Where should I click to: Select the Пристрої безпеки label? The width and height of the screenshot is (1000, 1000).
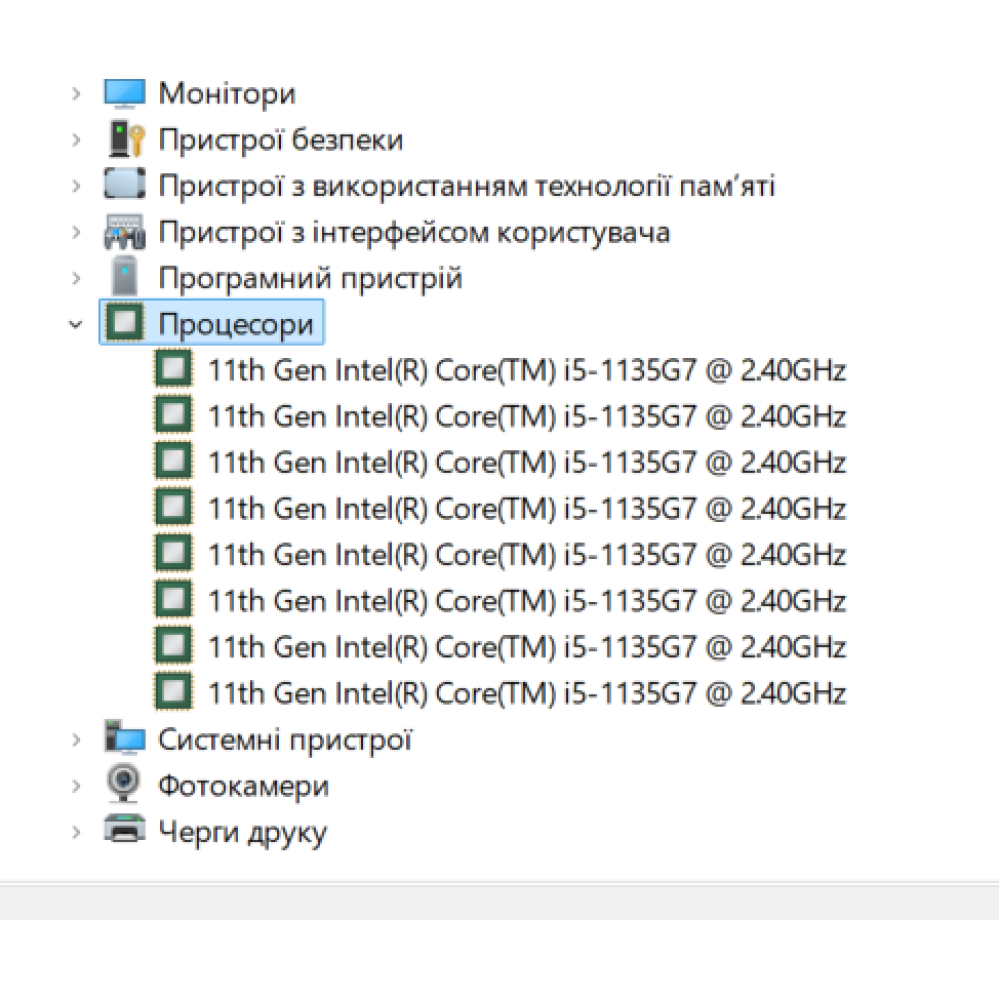coord(280,140)
